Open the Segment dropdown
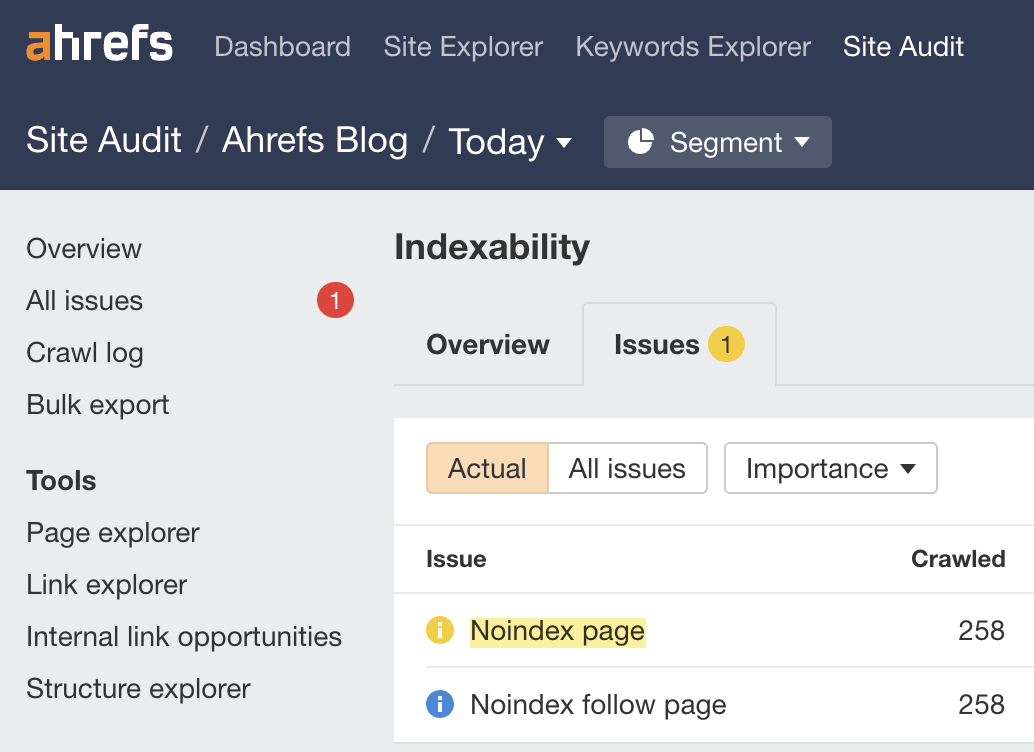This screenshot has height=752, width=1034. [717, 142]
